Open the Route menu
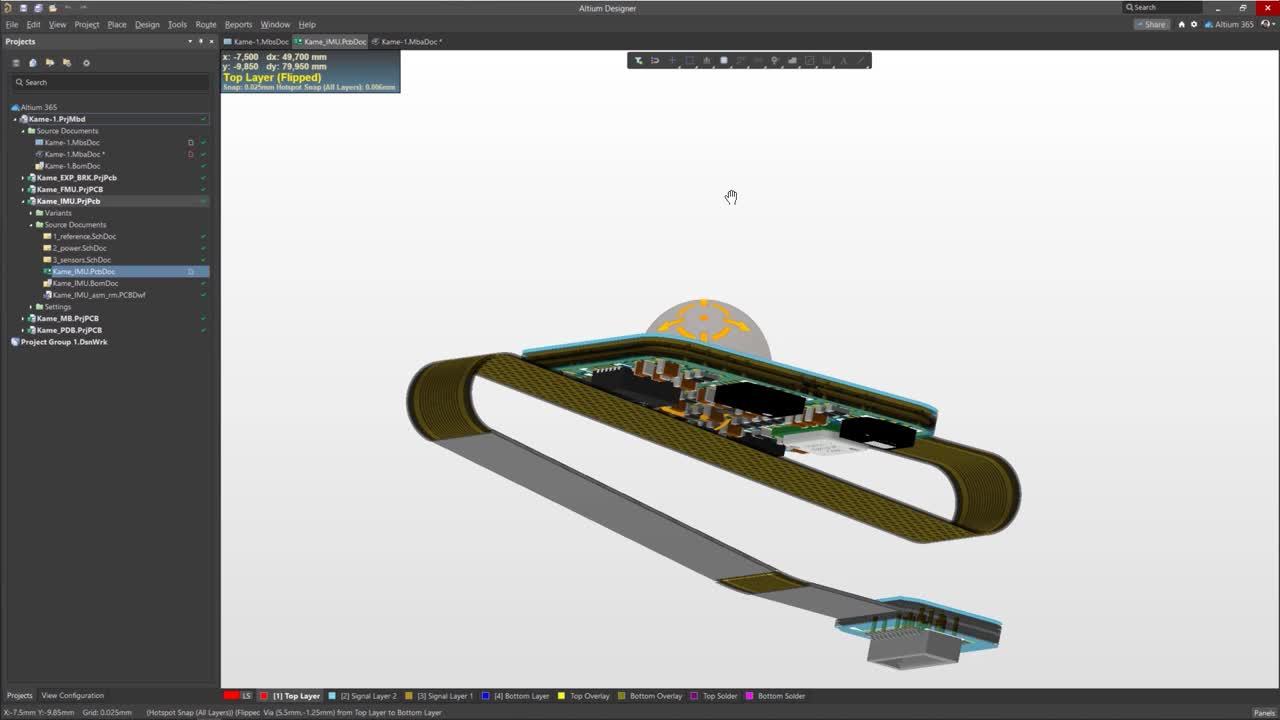This screenshot has width=1280, height=720. [x=205, y=24]
